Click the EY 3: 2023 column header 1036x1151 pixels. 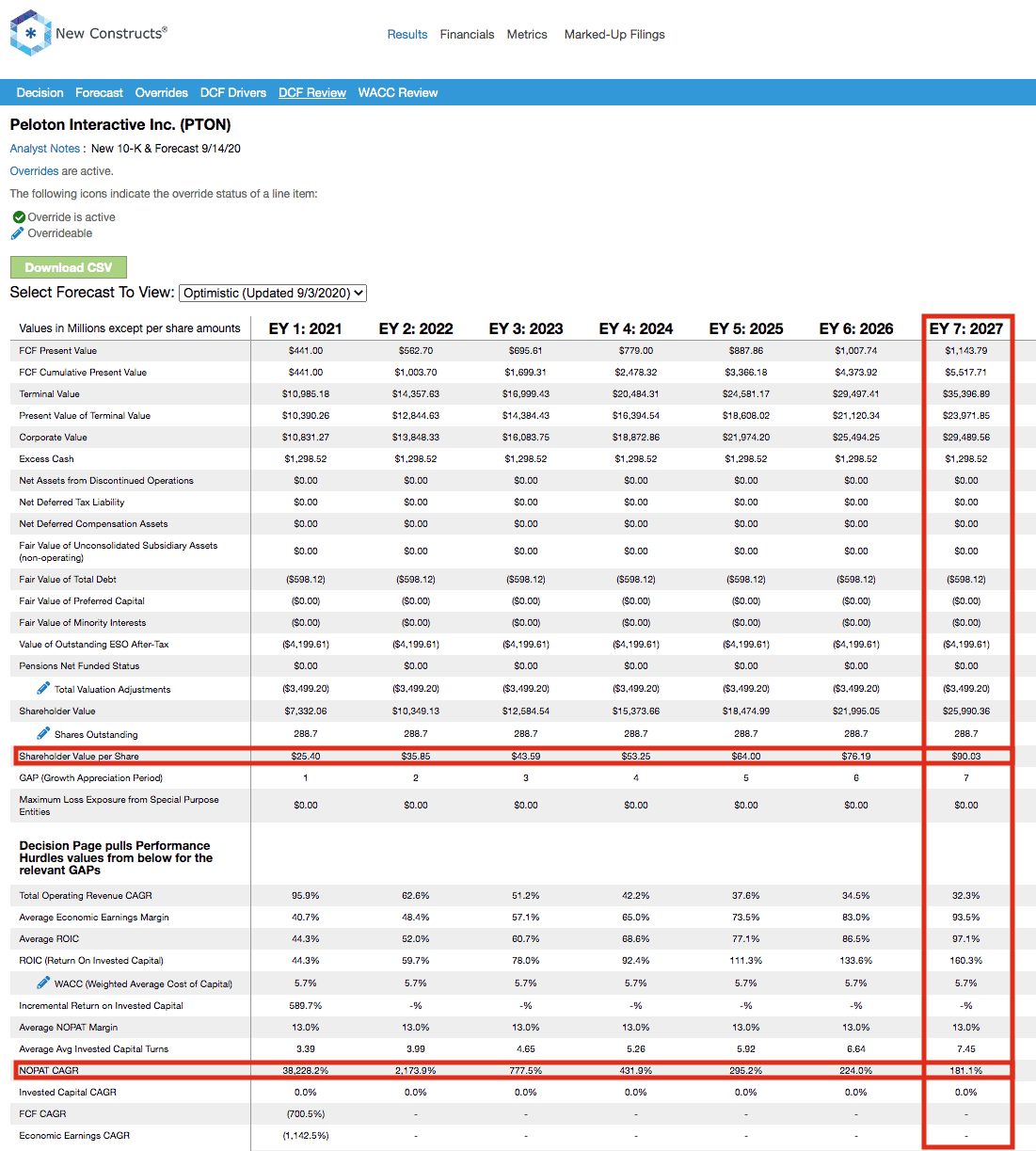(x=526, y=328)
